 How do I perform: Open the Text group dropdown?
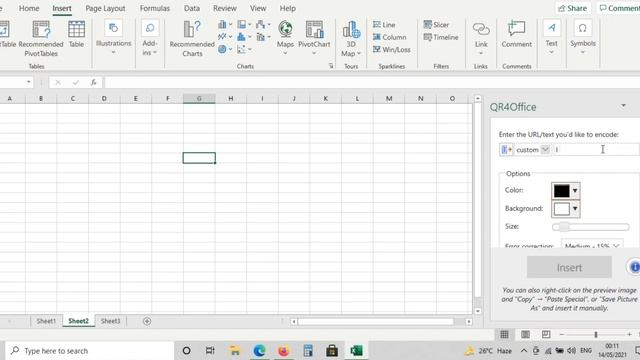[x=551, y=38]
